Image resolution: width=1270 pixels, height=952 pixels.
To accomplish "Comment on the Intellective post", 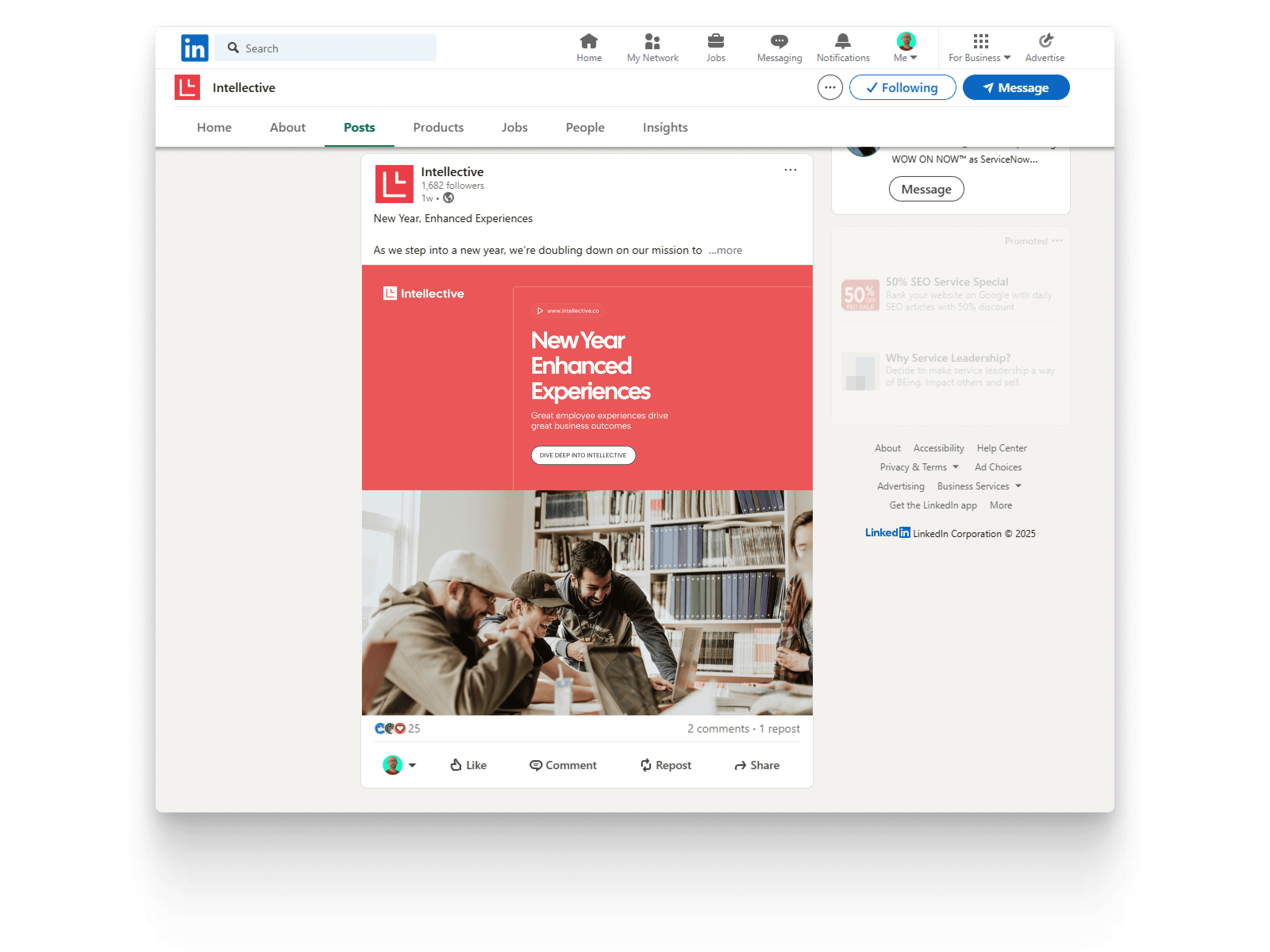I will tap(563, 765).
